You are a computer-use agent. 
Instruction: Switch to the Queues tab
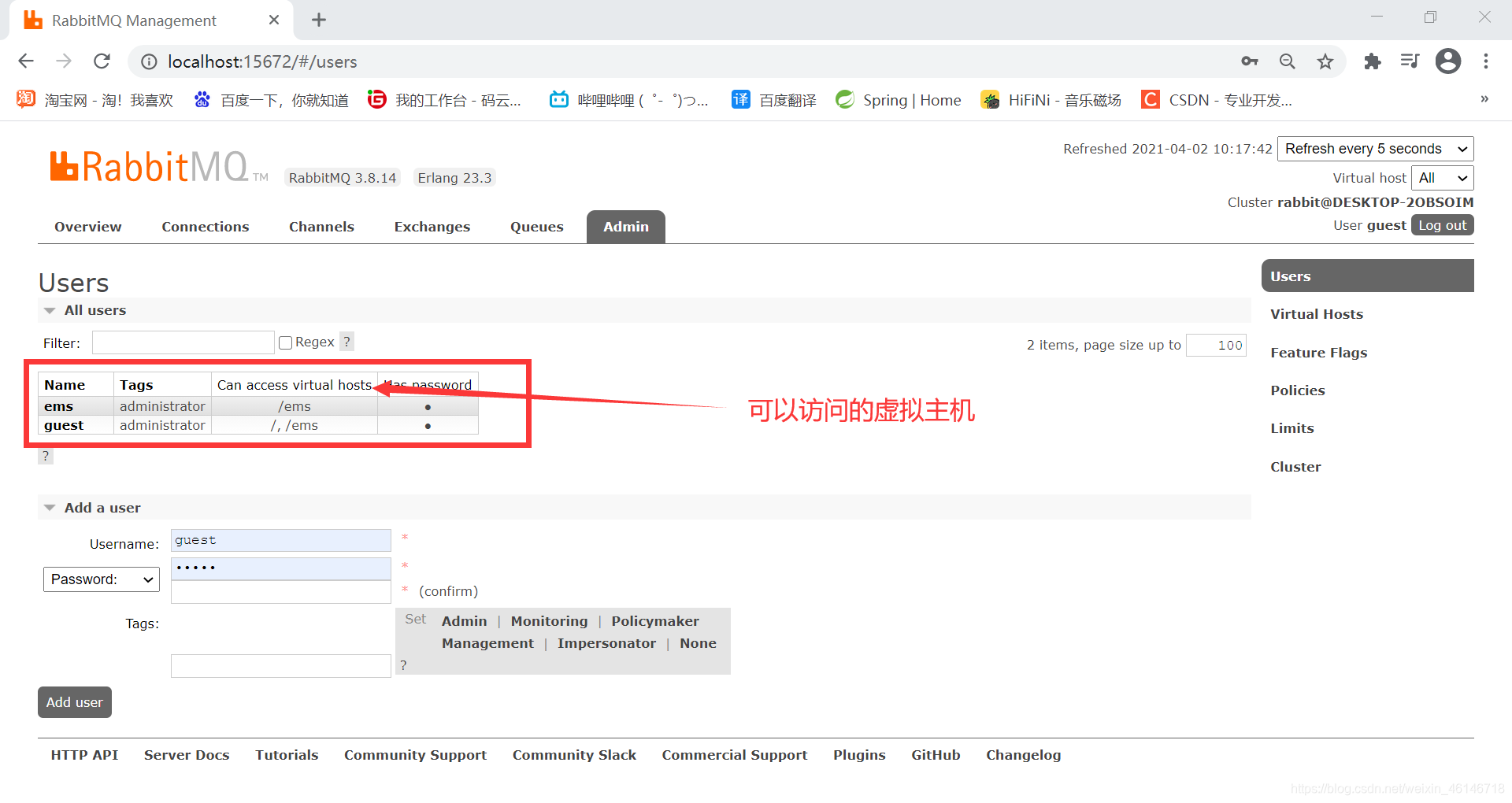pos(537,227)
